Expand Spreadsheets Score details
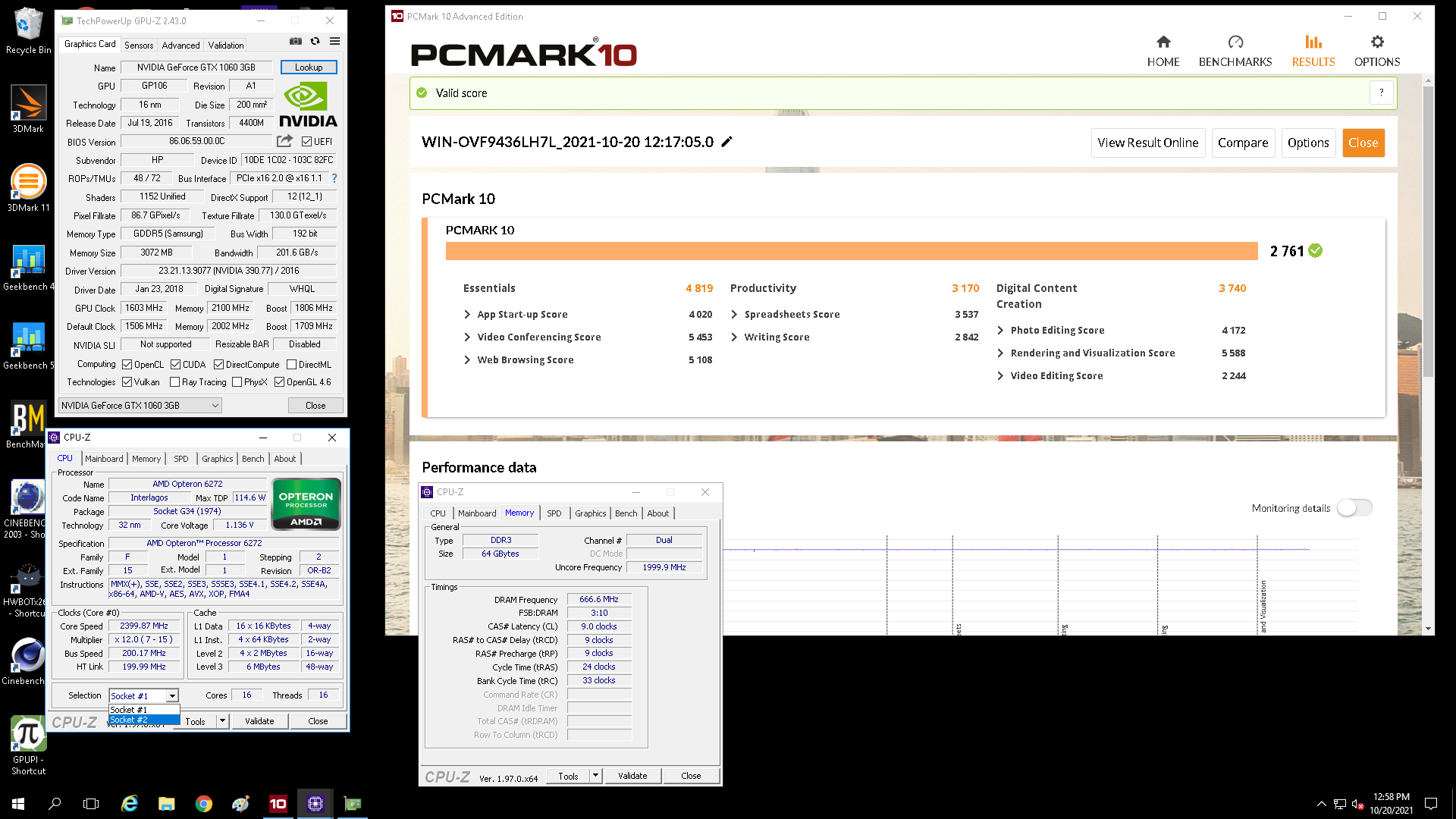This screenshot has height=819, width=1456. (734, 315)
